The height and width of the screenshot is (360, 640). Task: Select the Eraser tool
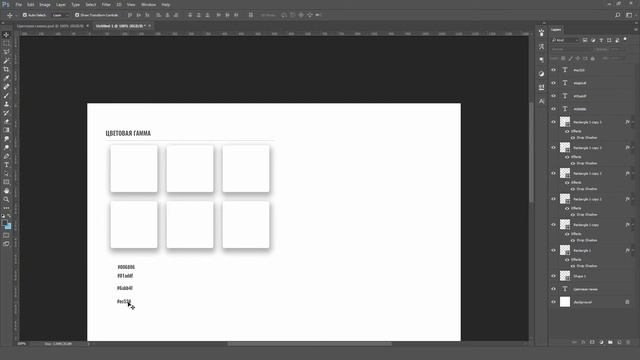(x=6, y=122)
